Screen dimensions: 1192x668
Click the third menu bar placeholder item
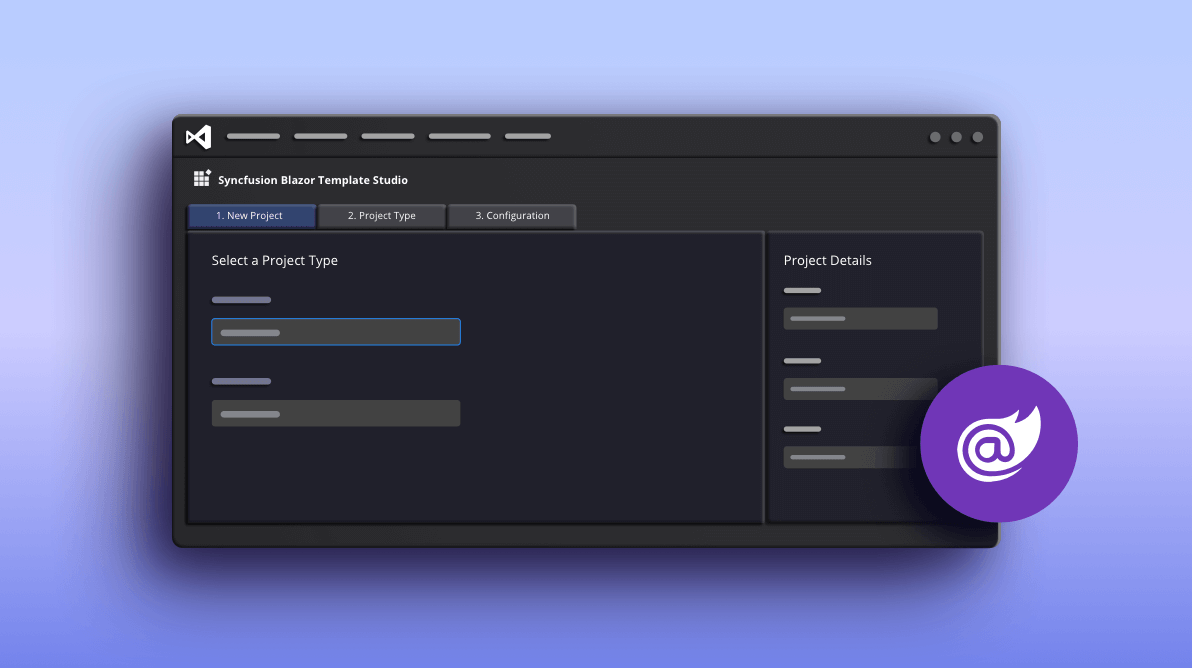[x=387, y=136]
